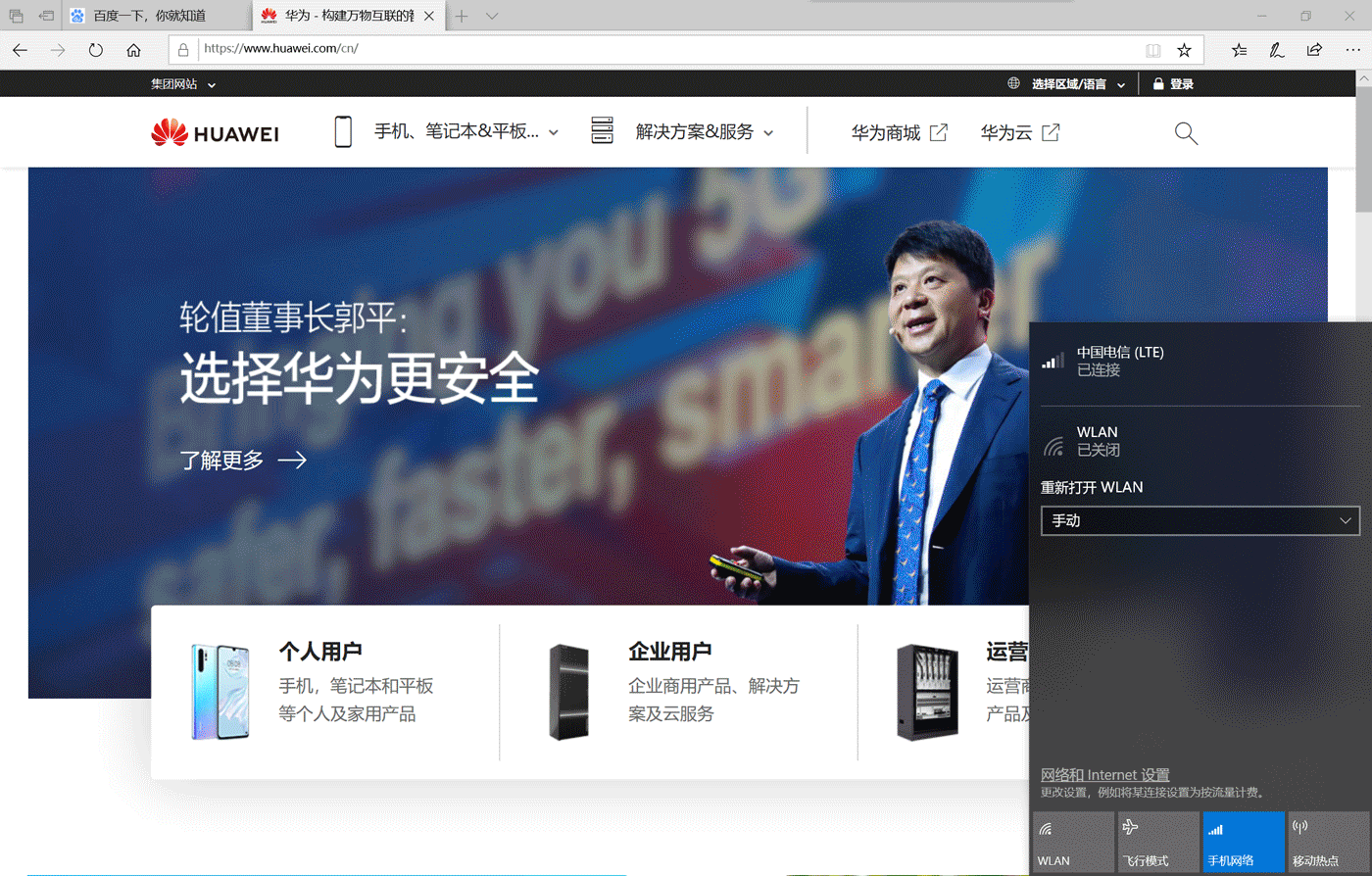The image size is (1372, 876).
Task: Expand the 集团网站 dropdown
Action: click(x=183, y=84)
